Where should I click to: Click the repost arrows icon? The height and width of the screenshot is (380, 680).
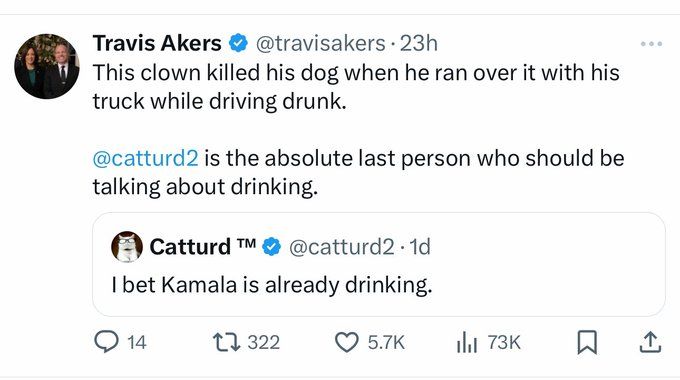click(x=226, y=342)
